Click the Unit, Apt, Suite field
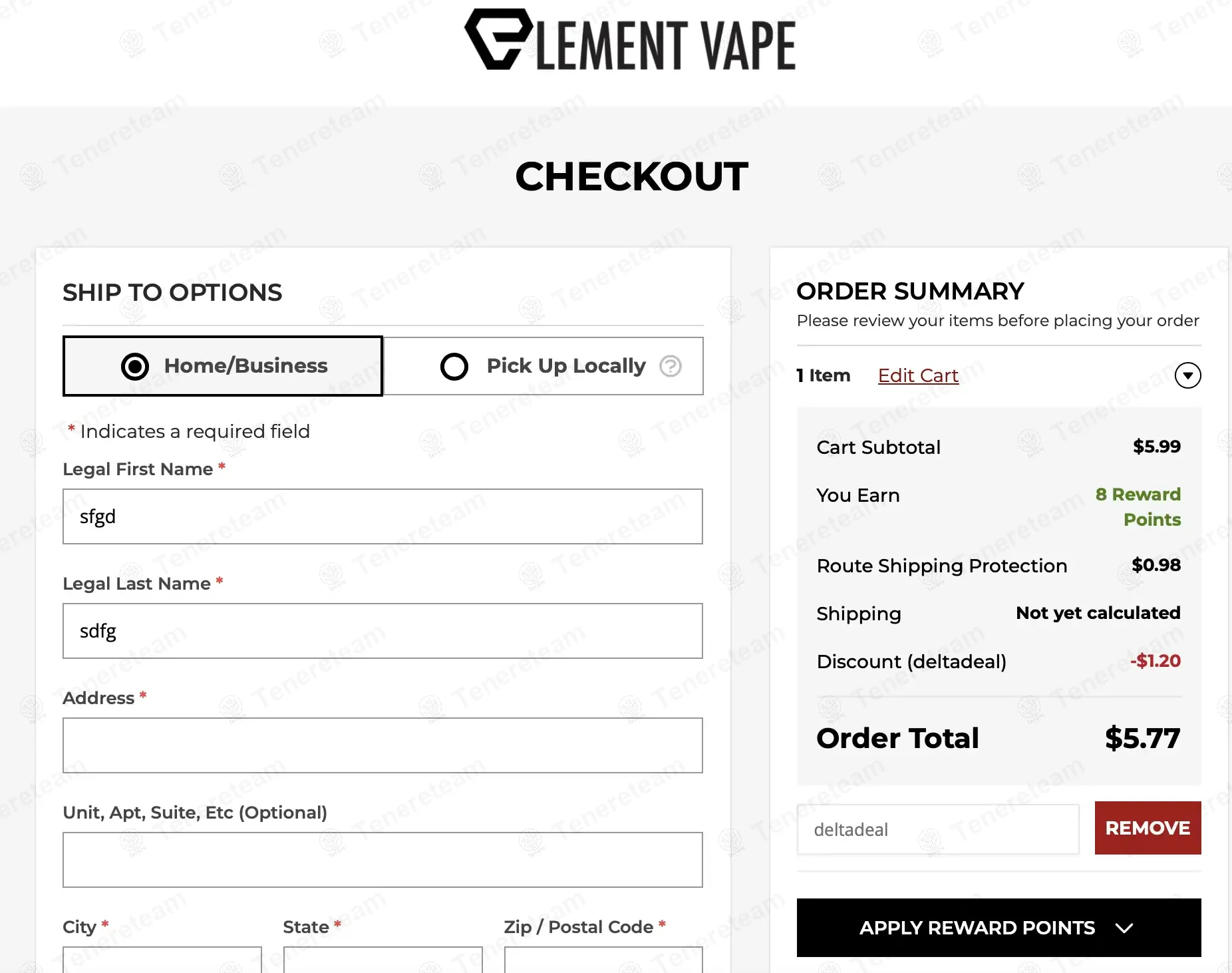The height and width of the screenshot is (973, 1232). pos(383,860)
